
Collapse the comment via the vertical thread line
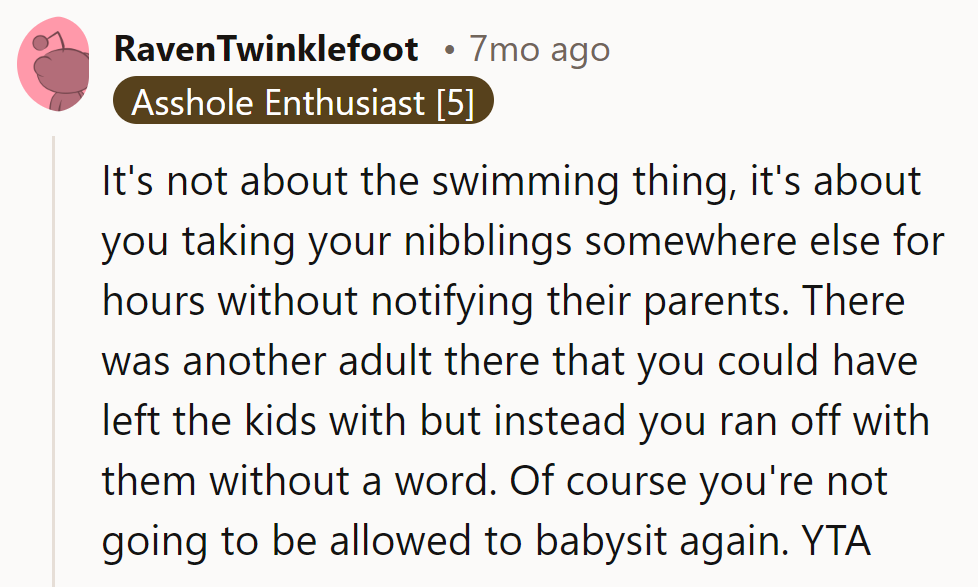coord(54,362)
